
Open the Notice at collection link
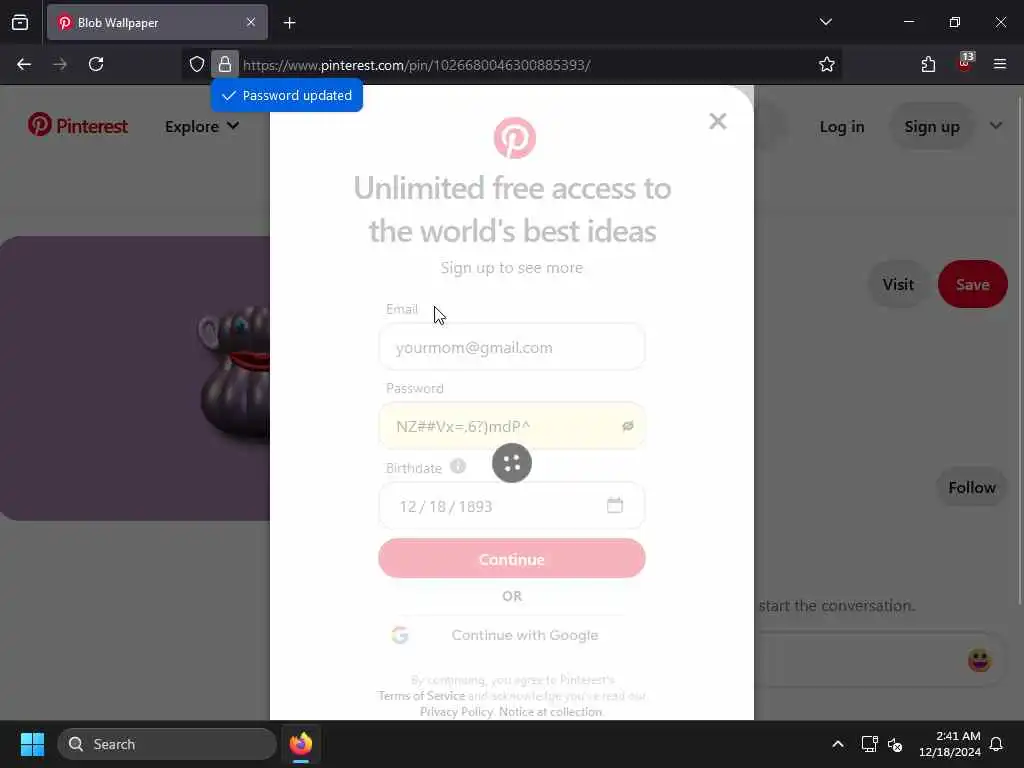[x=550, y=712]
